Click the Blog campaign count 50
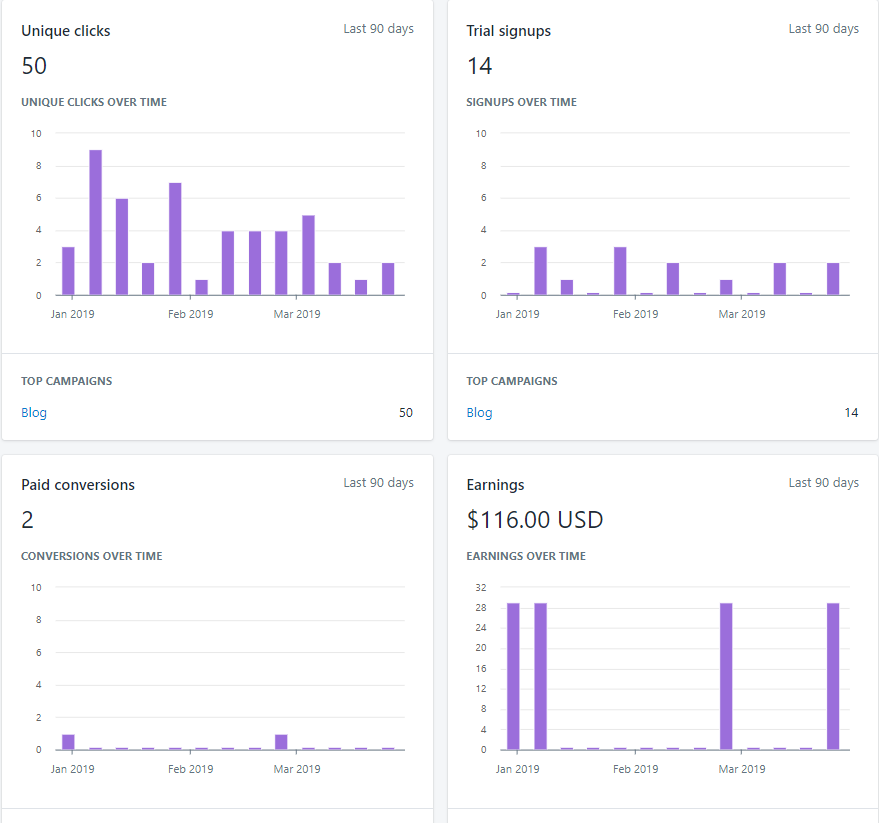Viewport: 879px width, 823px height. pos(406,413)
